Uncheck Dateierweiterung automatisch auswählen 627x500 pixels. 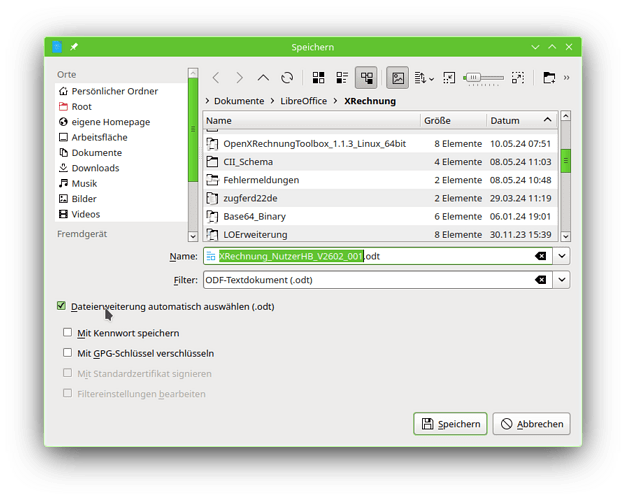pyautogui.click(x=62, y=306)
